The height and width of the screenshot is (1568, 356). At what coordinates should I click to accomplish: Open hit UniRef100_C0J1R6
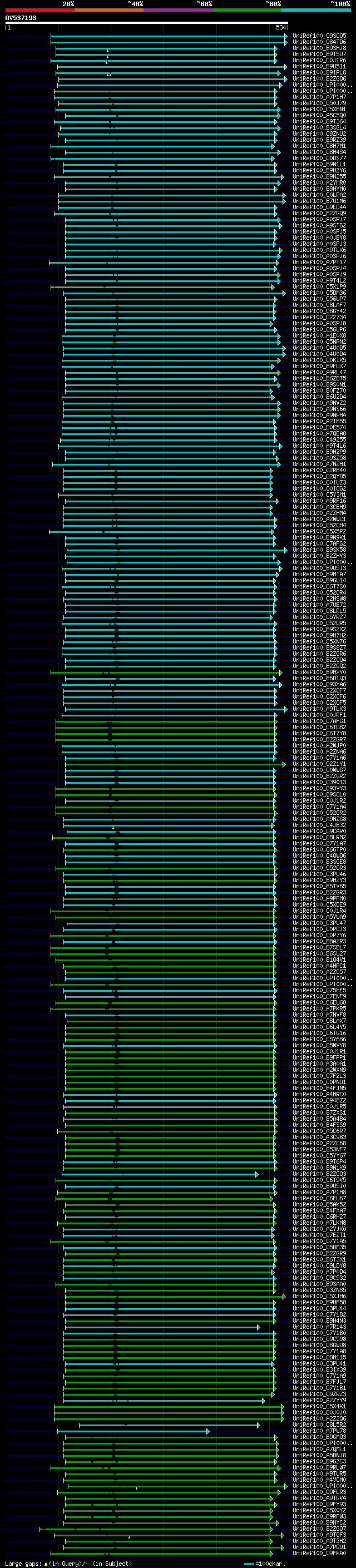click(x=319, y=60)
